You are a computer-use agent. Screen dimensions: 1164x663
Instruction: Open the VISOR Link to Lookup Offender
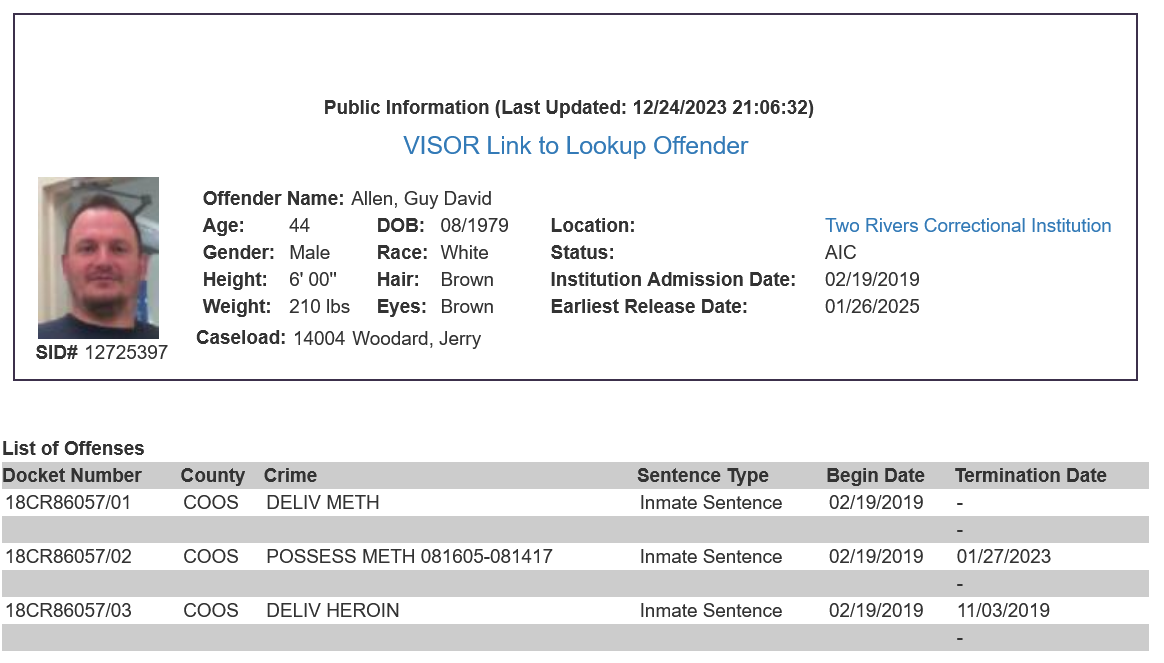(575, 146)
